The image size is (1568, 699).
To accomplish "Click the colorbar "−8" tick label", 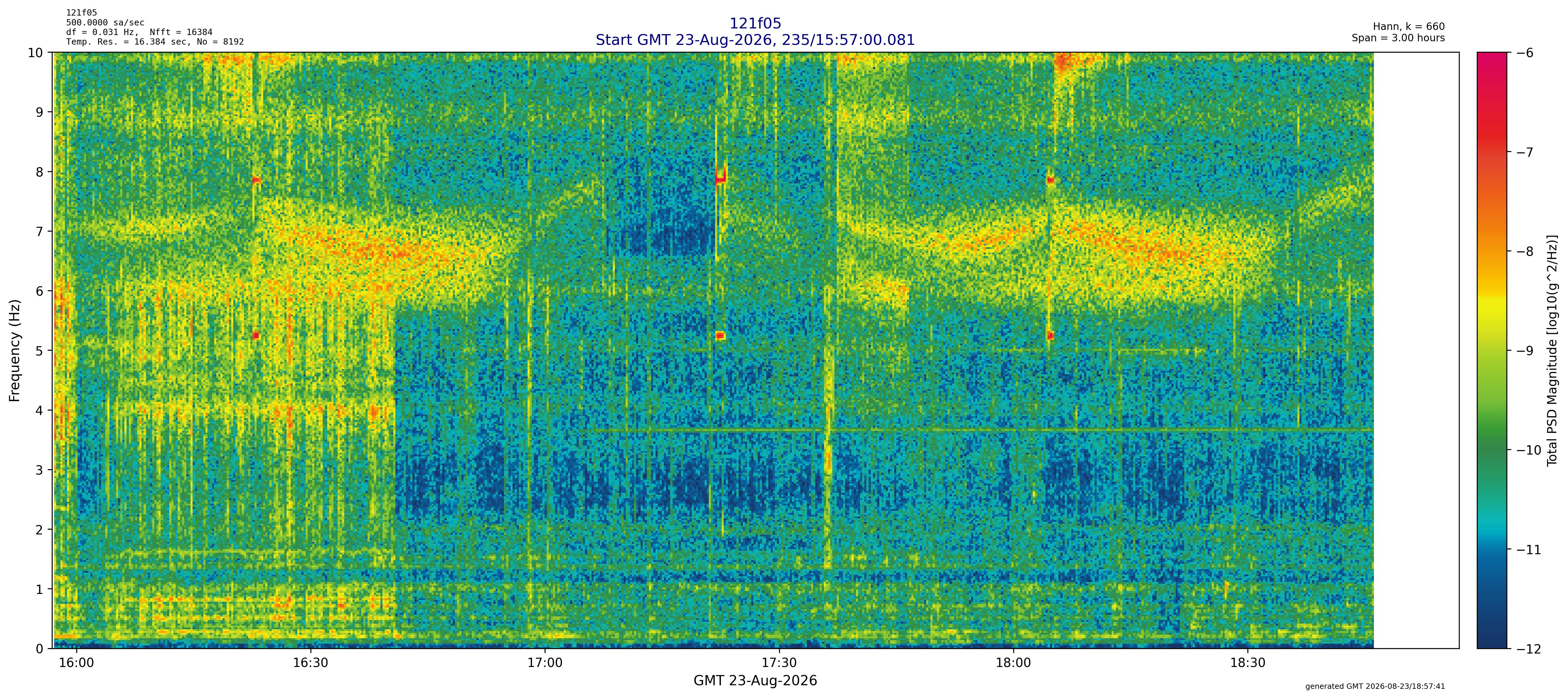I will pyautogui.click(x=1524, y=251).
